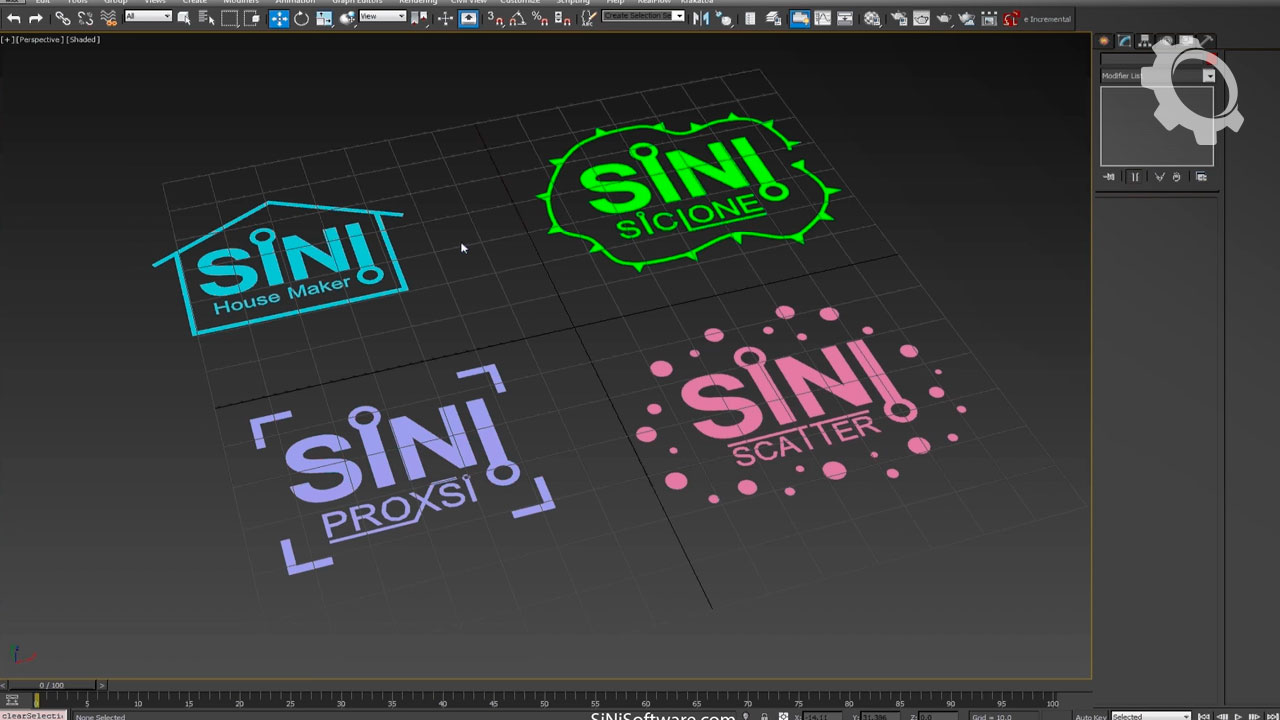This screenshot has height=720, width=1280.
Task: Choose the Bind to Space Warp tool
Action: coord(109,19)
